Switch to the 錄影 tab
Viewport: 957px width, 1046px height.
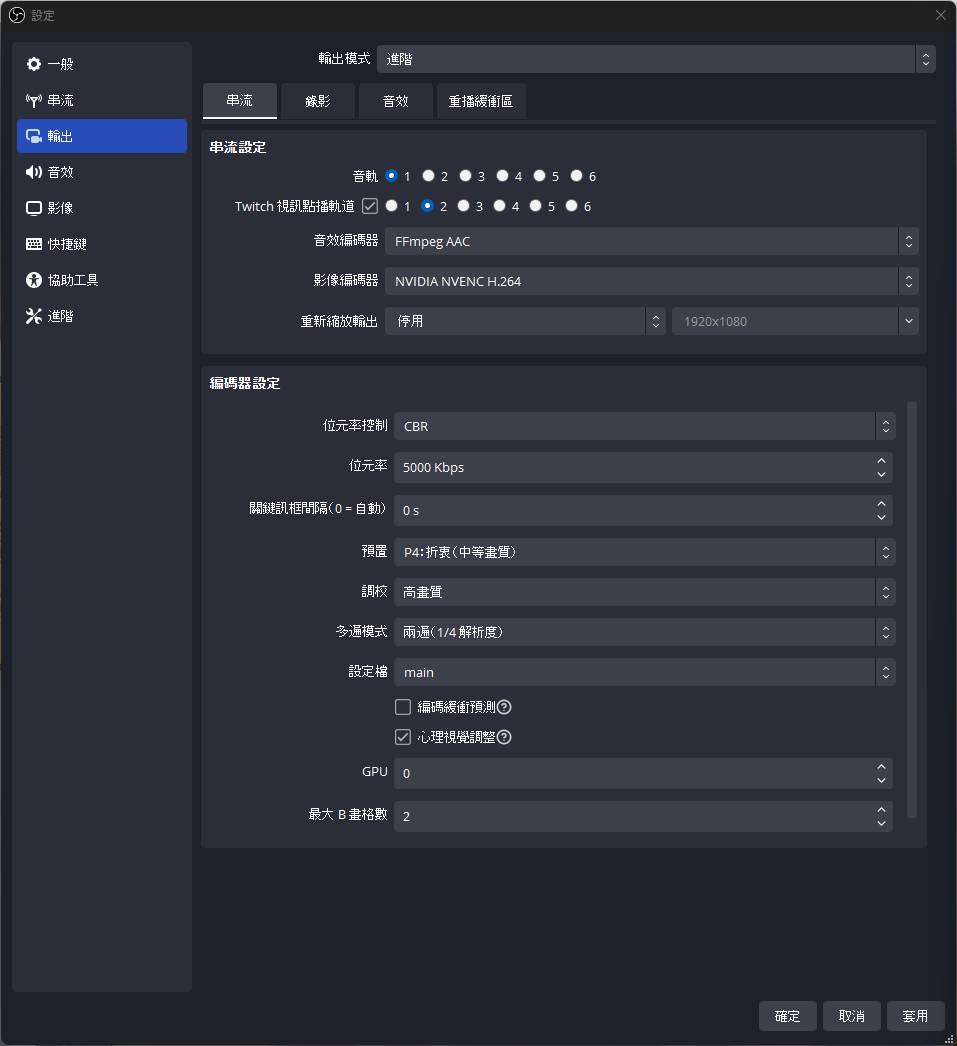(317, 101)
